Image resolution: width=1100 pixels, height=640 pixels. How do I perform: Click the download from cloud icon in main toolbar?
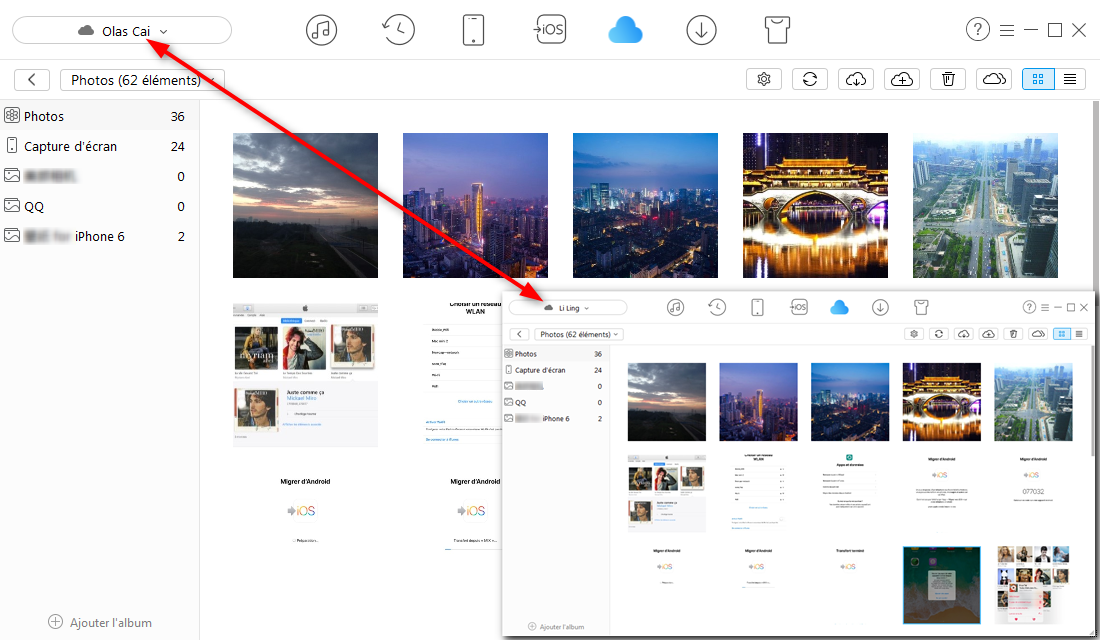pos(856,79)
